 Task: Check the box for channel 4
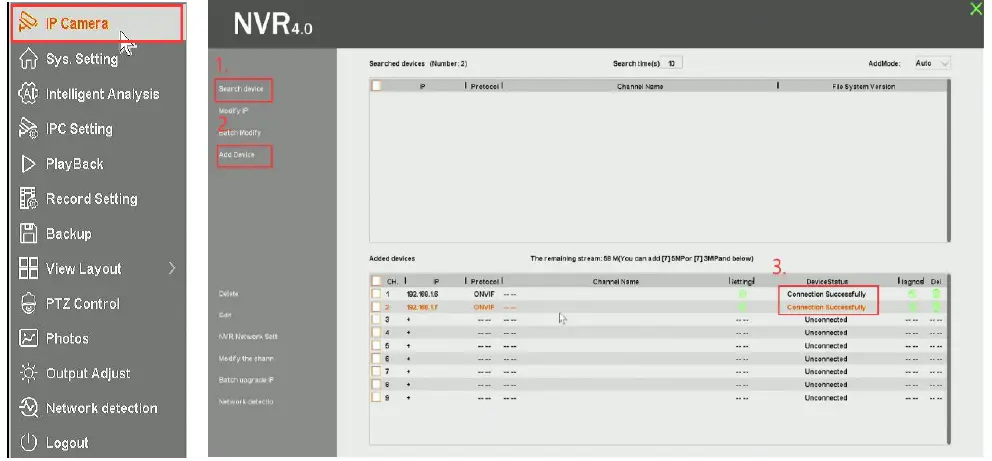coord(376,333)
